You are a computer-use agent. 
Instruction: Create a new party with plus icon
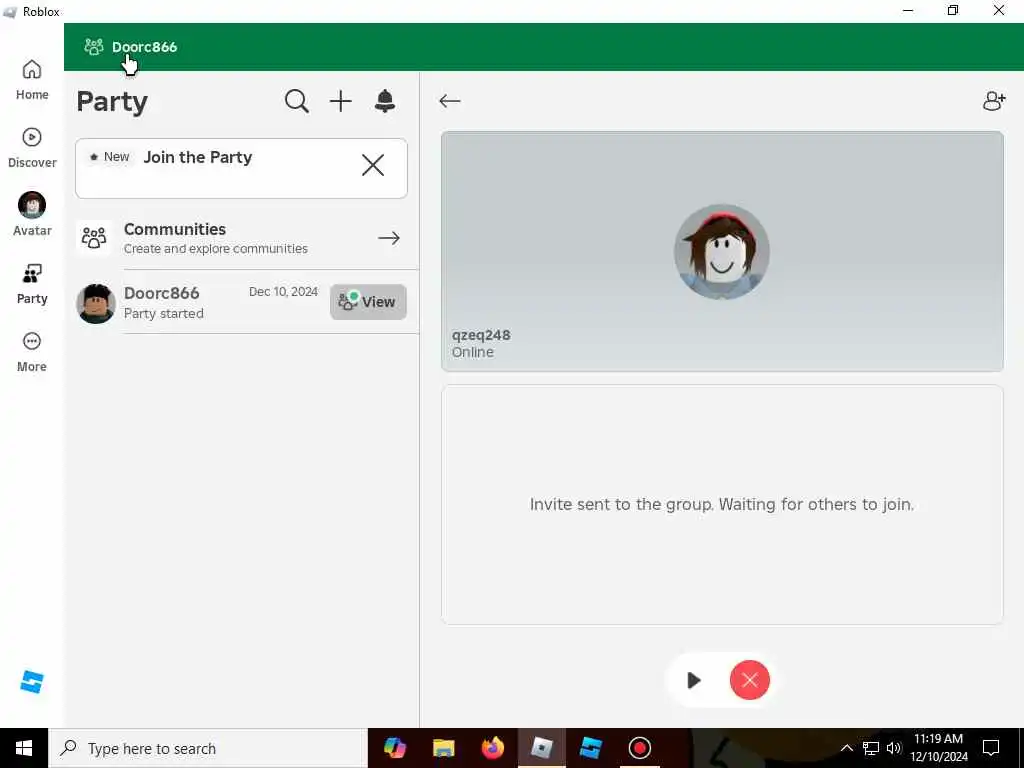(340, 101)
